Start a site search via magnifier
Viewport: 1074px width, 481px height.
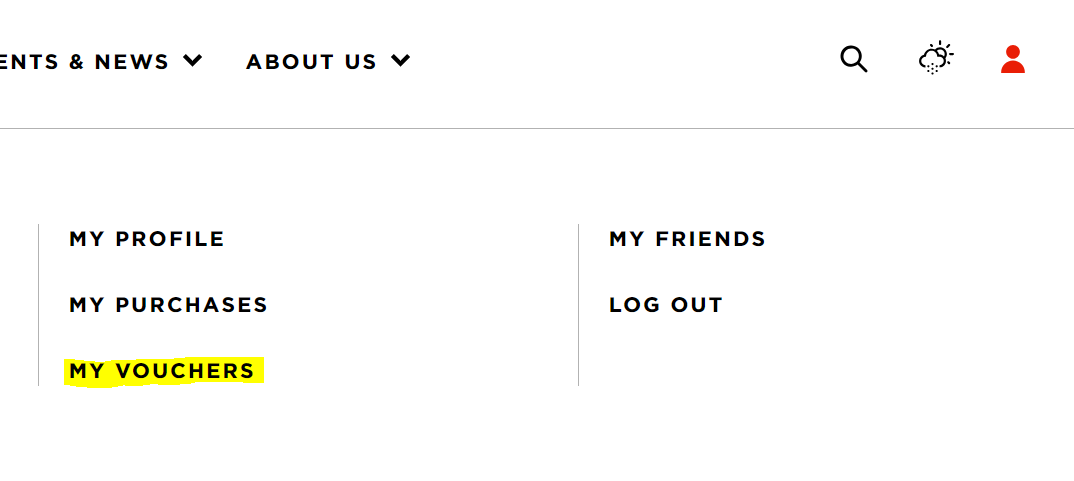[x=853, y=59]
